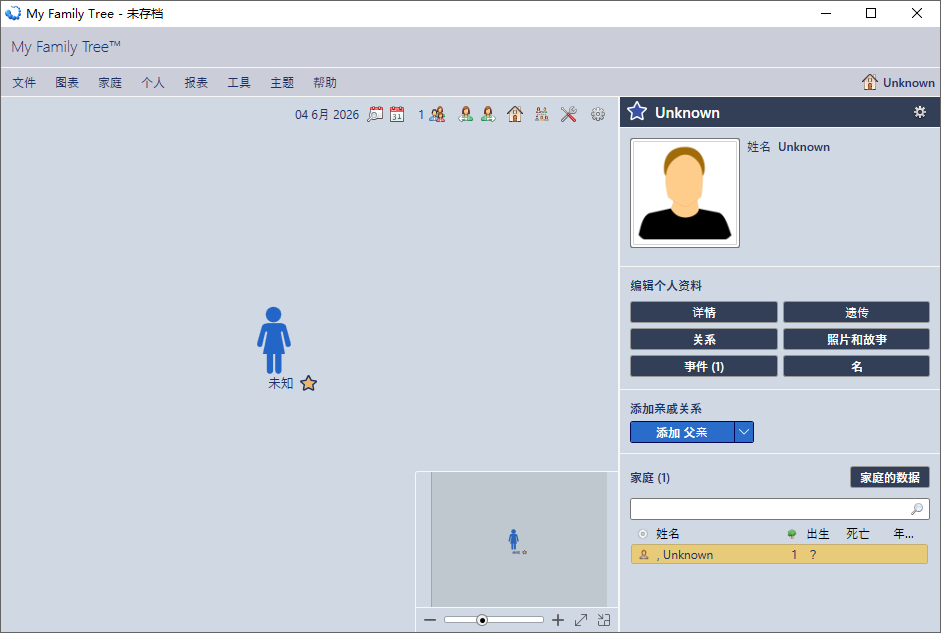Screen dimensions: 941x633
Task: Click the home person toolbar icon
Action: (515, 114)
